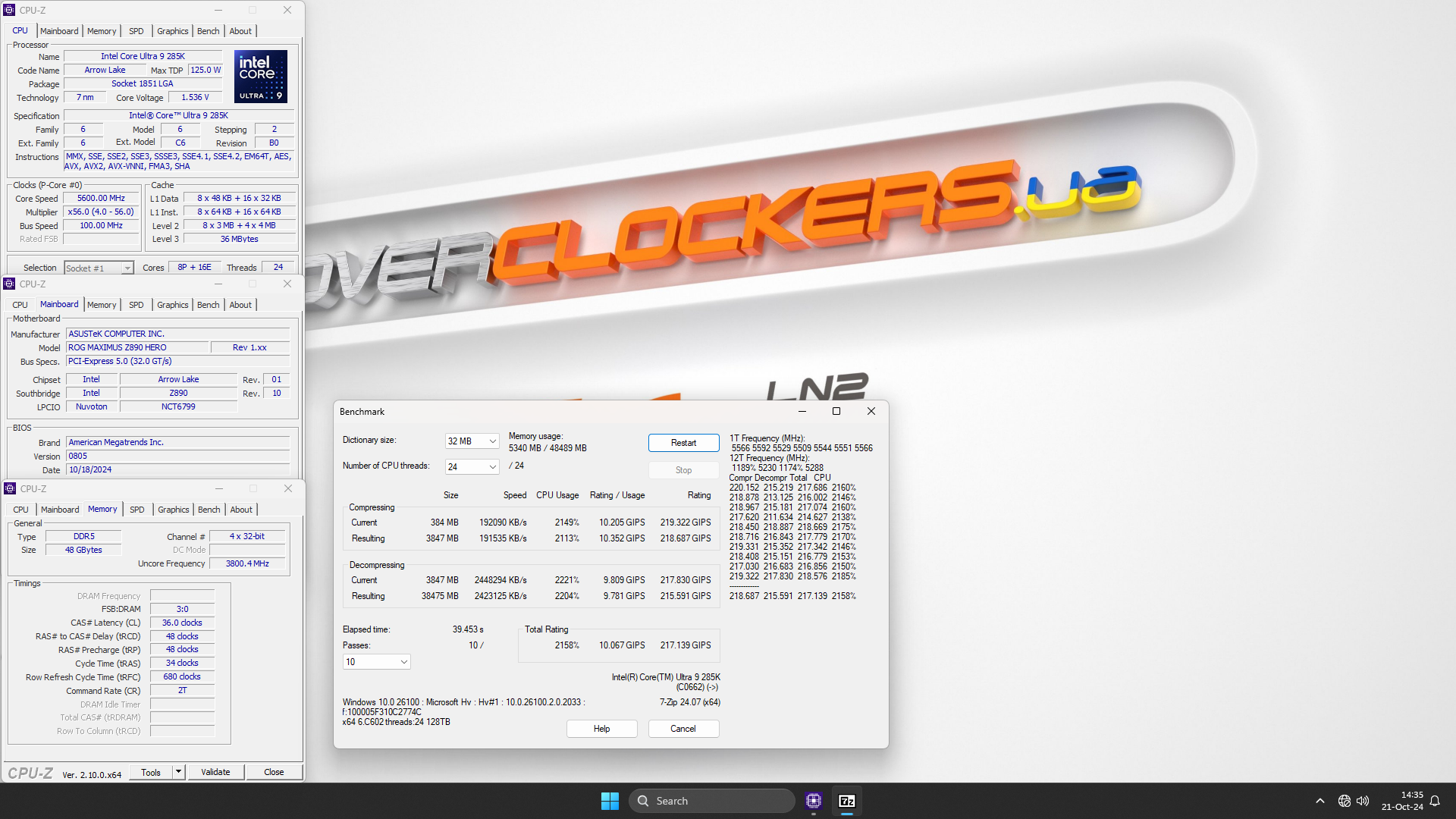
Task: Open the 7-Zip taskbar icon
Action: point(847,801)
